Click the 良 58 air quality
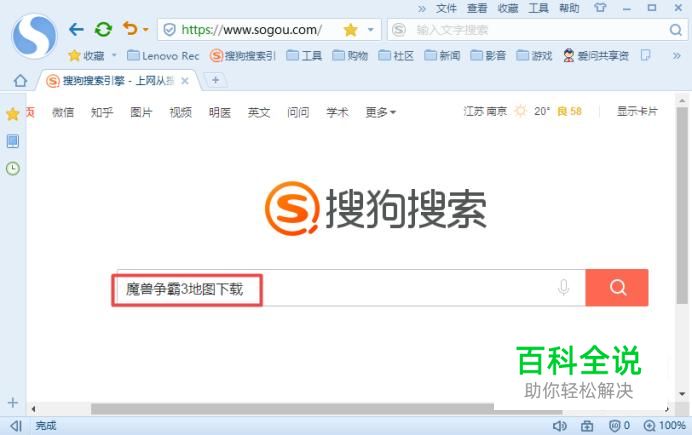The image size is (692, 435). click(x=569, y=111)
